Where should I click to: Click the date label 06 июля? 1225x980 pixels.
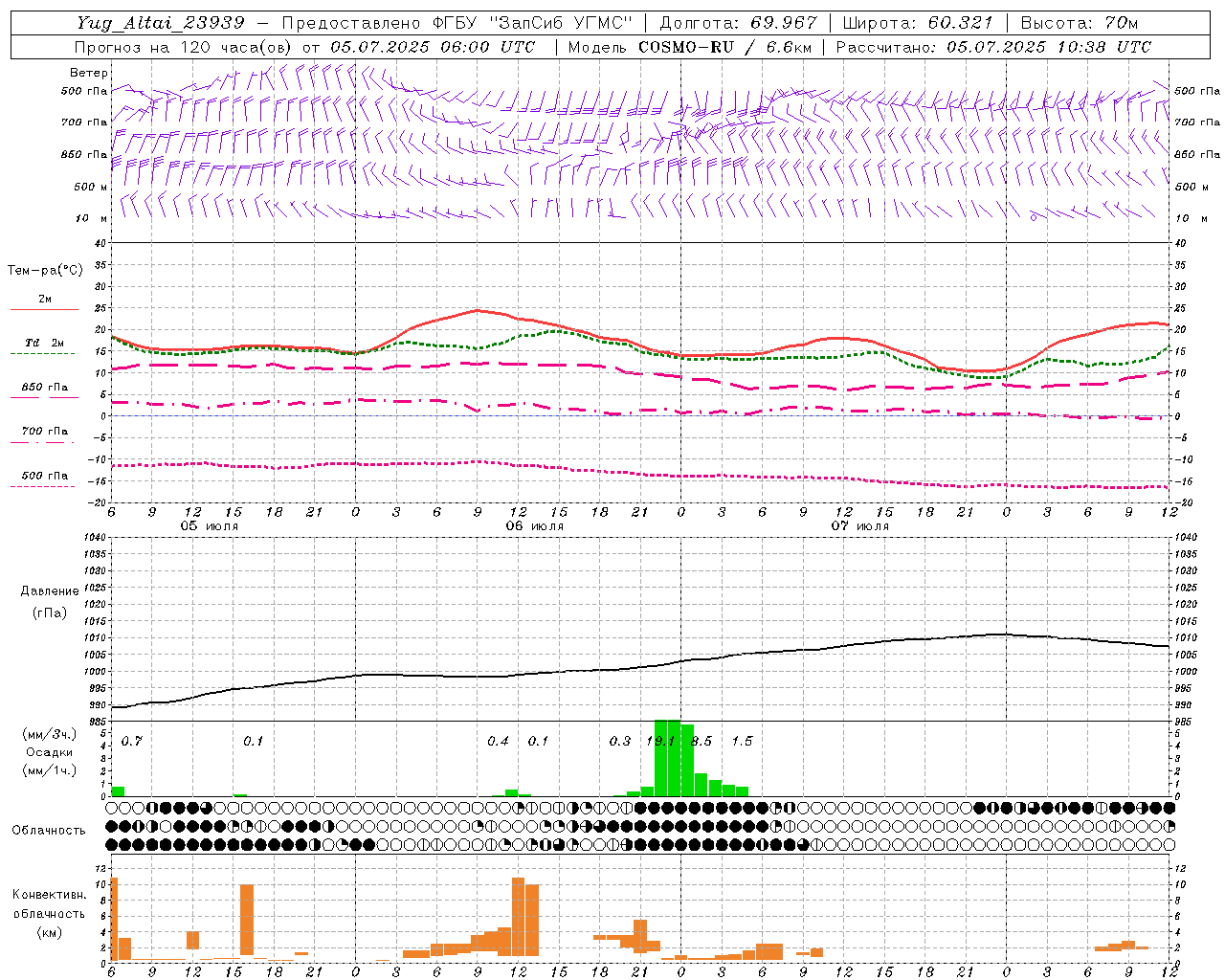tap(535, 526)
